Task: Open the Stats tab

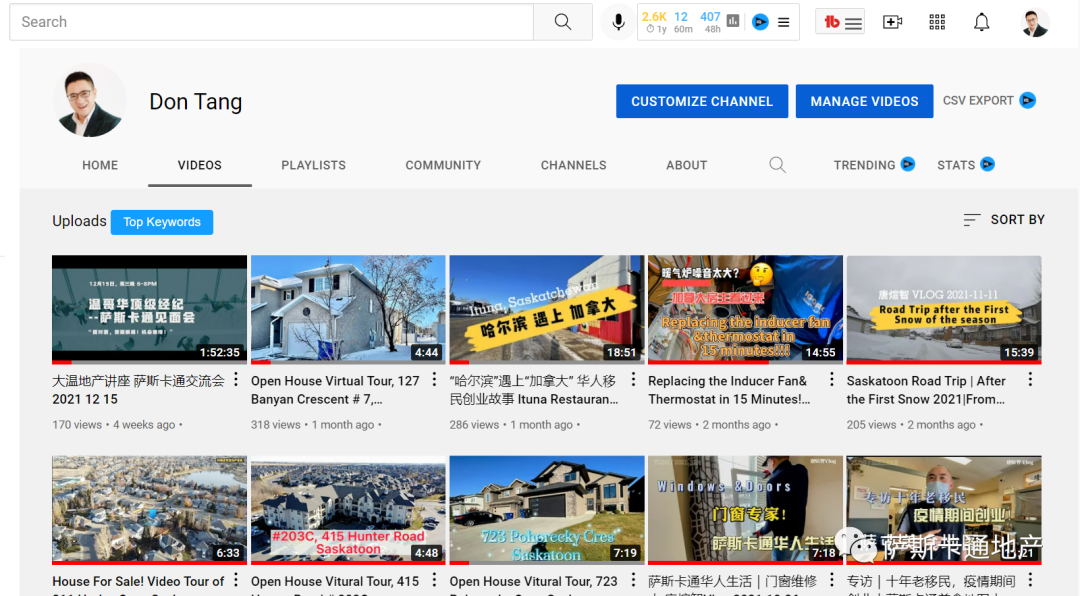Action: [x=956, y=165]
